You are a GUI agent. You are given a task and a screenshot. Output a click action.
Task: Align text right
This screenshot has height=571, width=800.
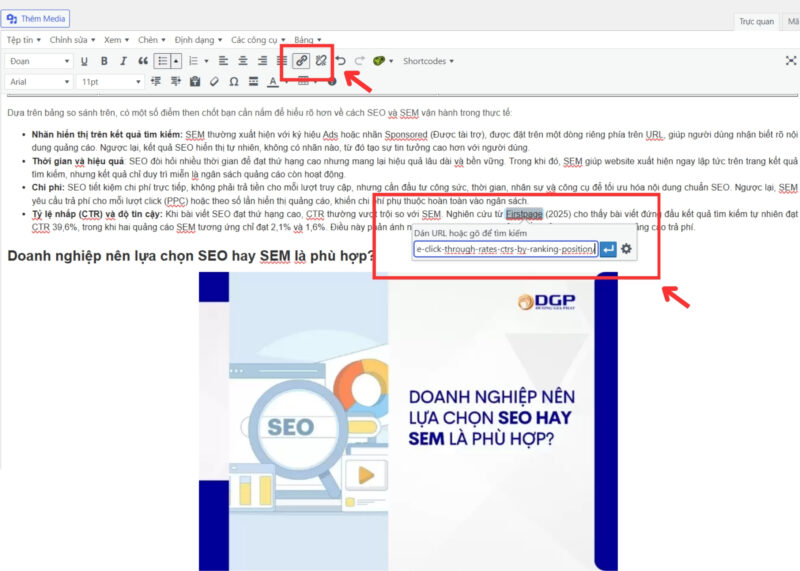point(262,61)
